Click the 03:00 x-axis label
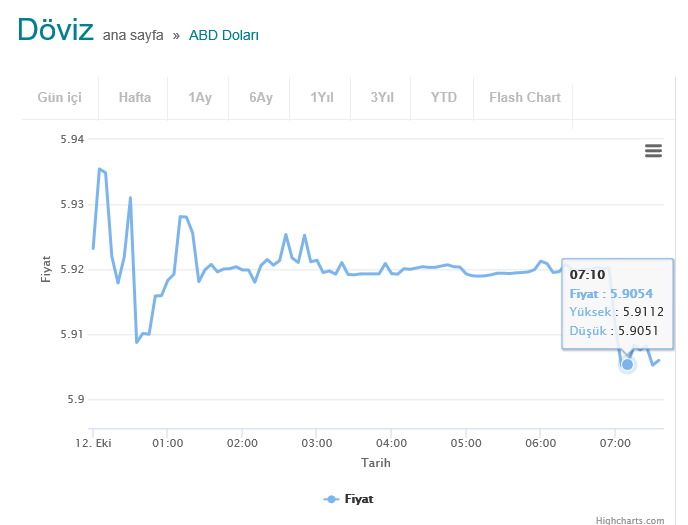The image size is (688, 525). click(x=317, y=442)
